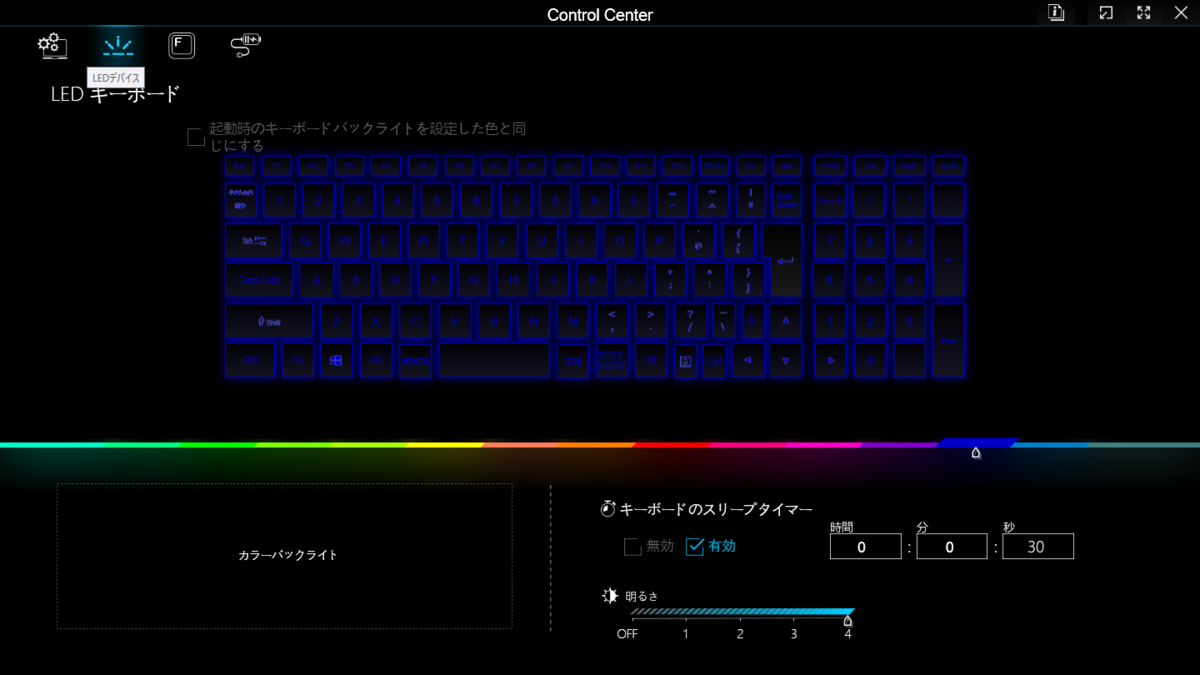Viewport: 1200px width, 675px height.
Task: Click the Tab key on keyboard
Action: (x=254, y=241)
